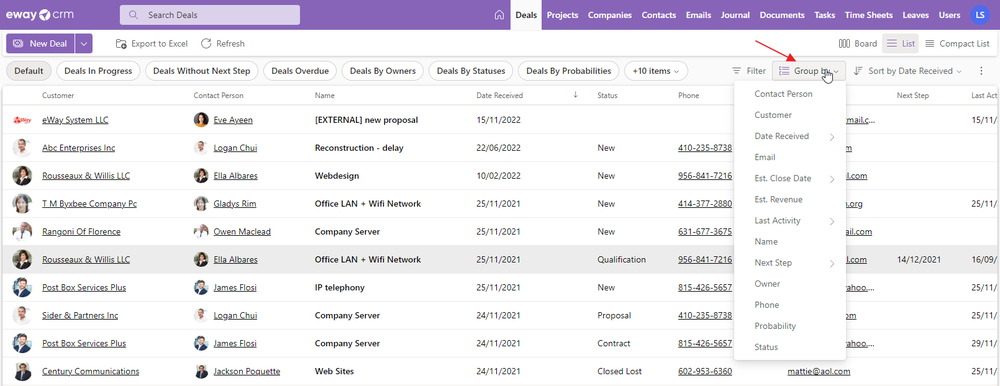Open the Tasks tab
This screenshot has height=386, width=1000.
click(825, 15)
